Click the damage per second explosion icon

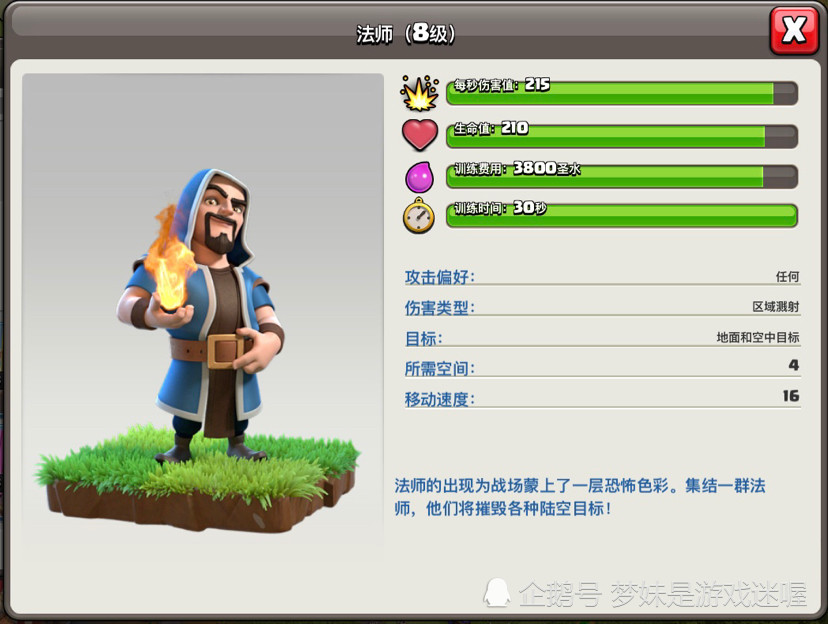coord(419,93)
